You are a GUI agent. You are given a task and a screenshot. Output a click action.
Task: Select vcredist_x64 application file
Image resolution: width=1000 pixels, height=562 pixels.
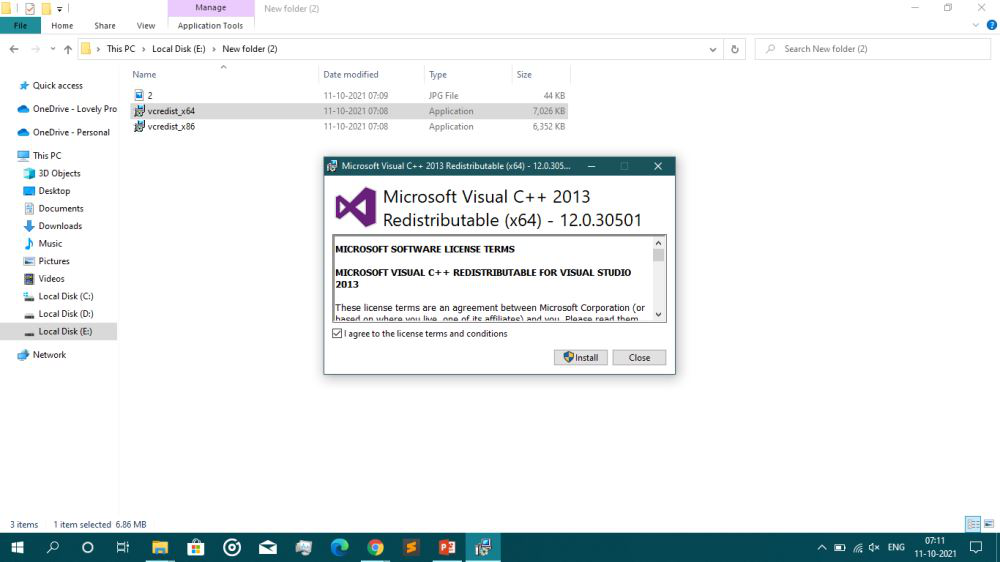coord(349,111)
